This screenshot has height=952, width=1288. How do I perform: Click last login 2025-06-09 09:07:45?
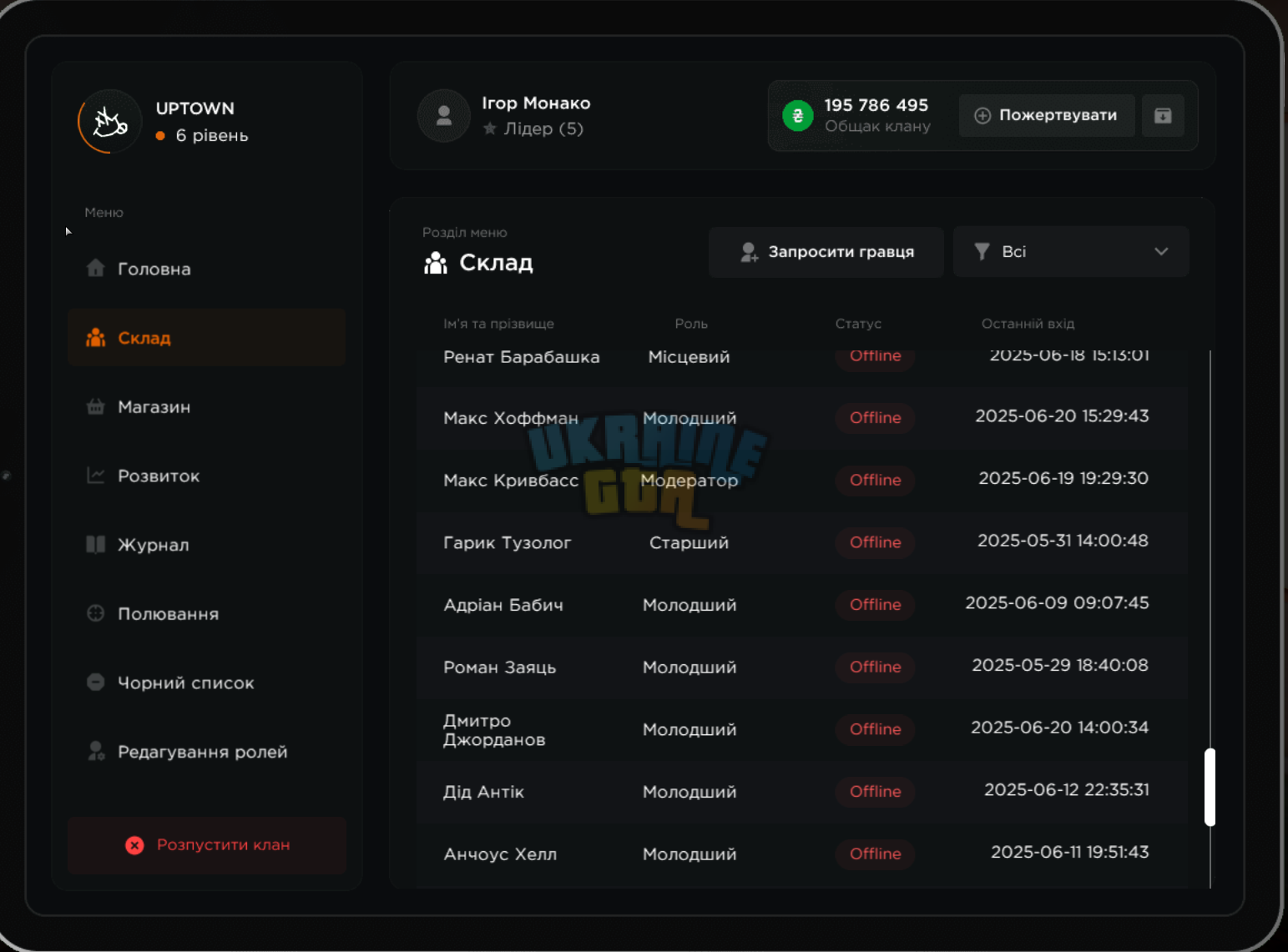[1057, 602]
